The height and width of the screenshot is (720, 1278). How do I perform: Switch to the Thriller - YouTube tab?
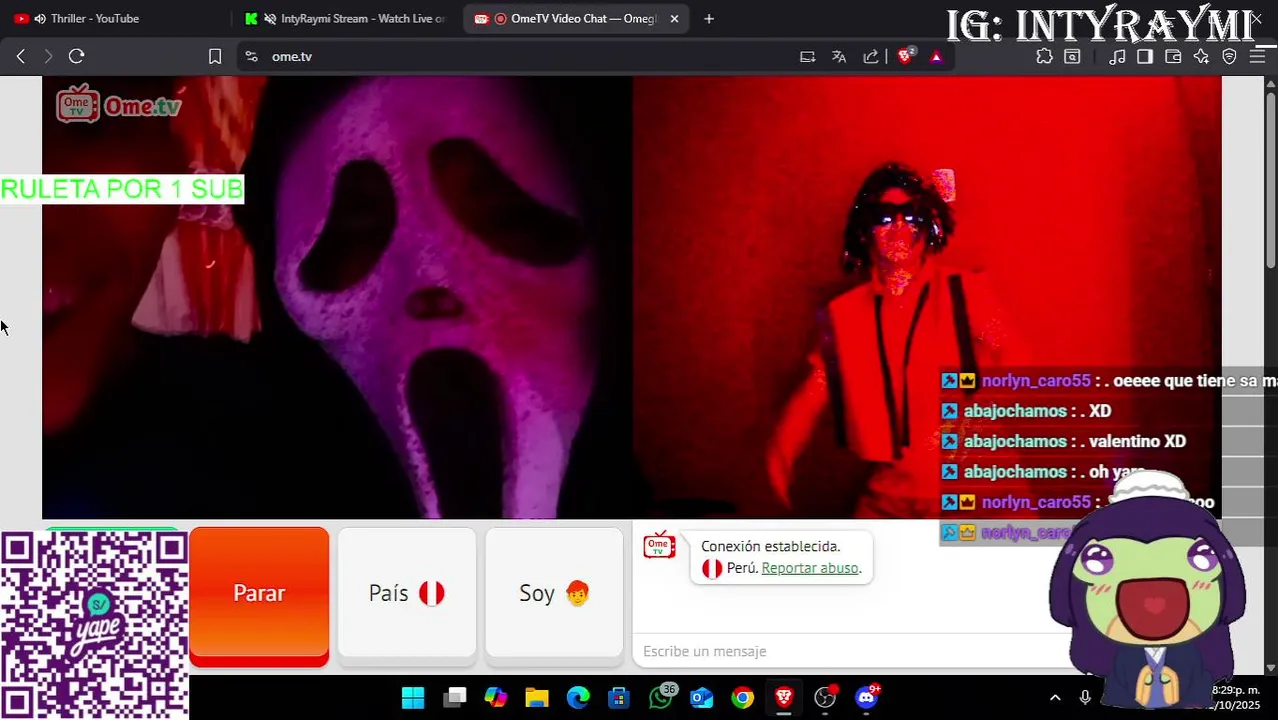pyautogui.click(x=95, y=18)
